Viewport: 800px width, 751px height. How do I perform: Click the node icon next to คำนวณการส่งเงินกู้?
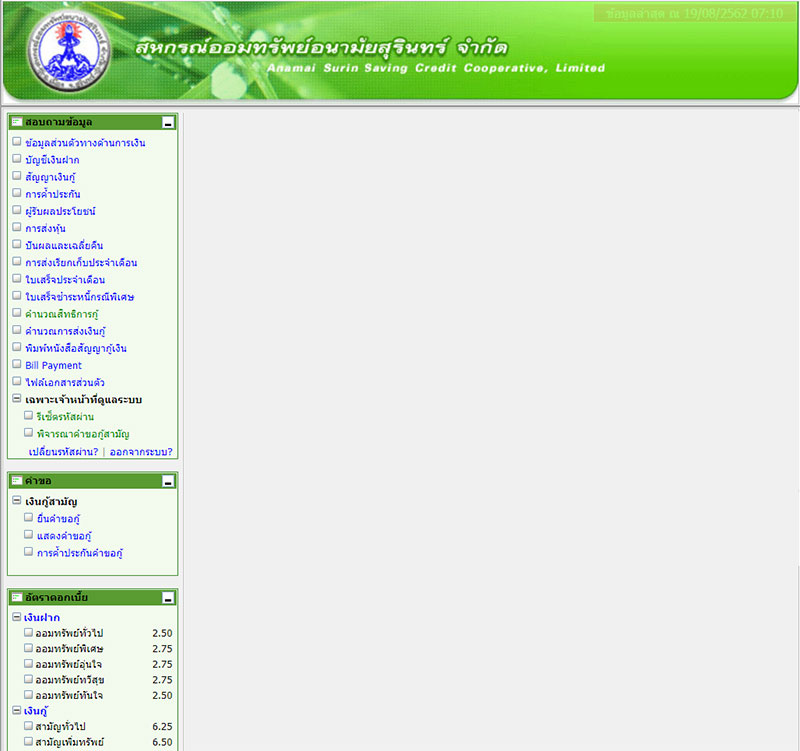[x=17, y=330]
